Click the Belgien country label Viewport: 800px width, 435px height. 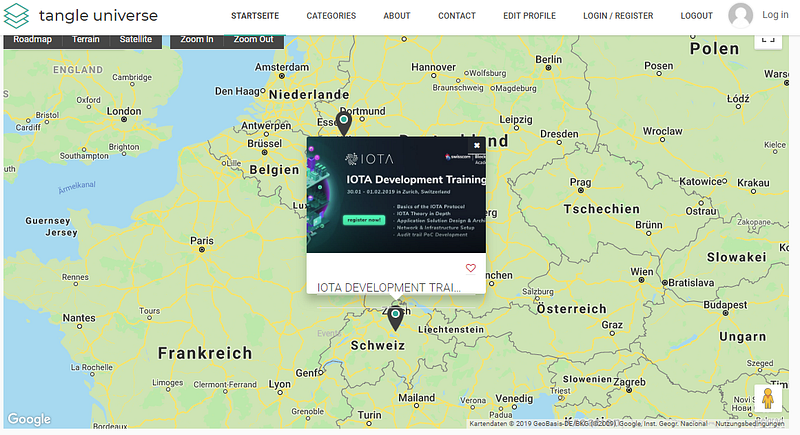point(274,170)
